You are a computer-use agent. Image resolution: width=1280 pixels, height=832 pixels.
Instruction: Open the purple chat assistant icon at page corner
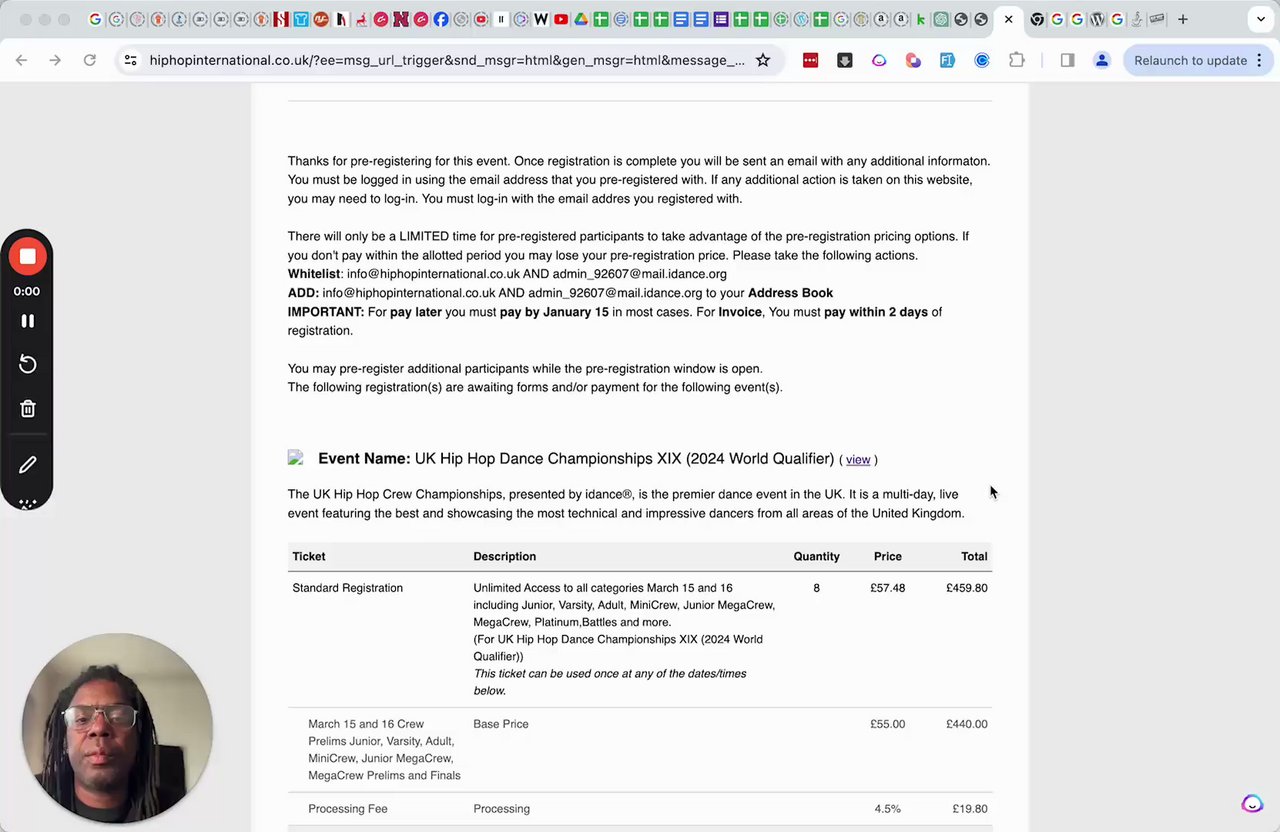1252,804
